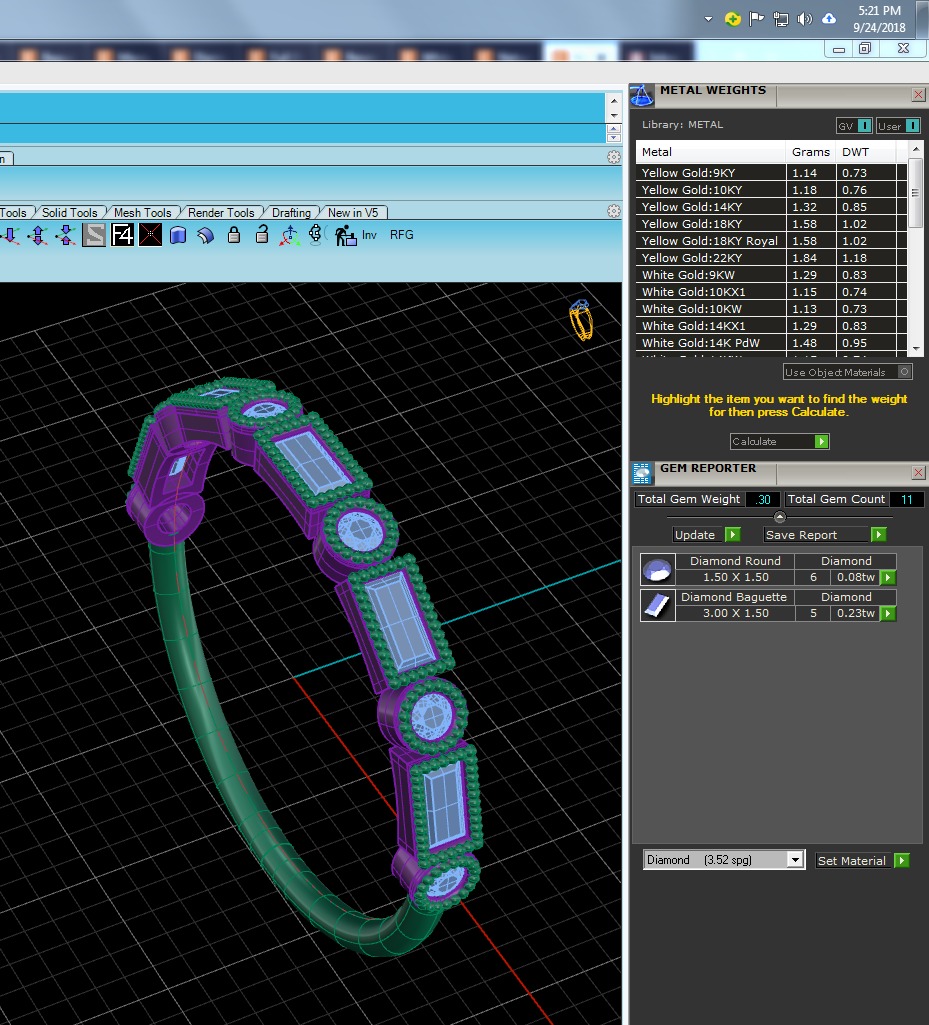Screen dimensions: 929x1025
Task: Click the curved blue surface icon
Action: pyautogui.click(x=205, y=235)
